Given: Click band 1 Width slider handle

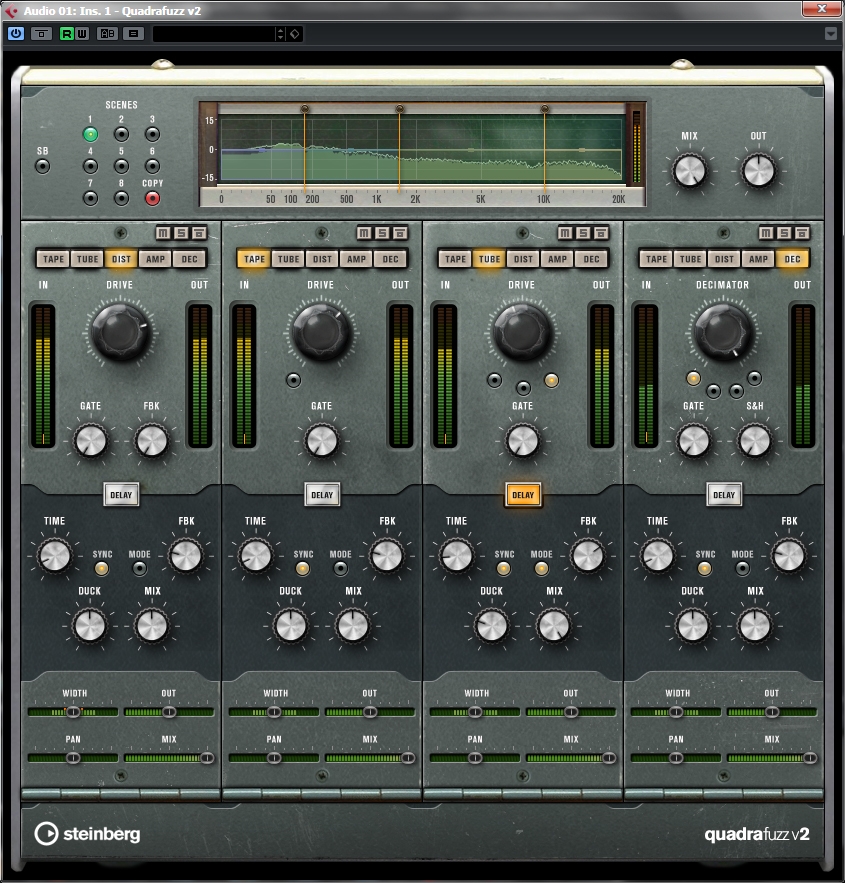Looking at the screenshot, I should (73, 712).
